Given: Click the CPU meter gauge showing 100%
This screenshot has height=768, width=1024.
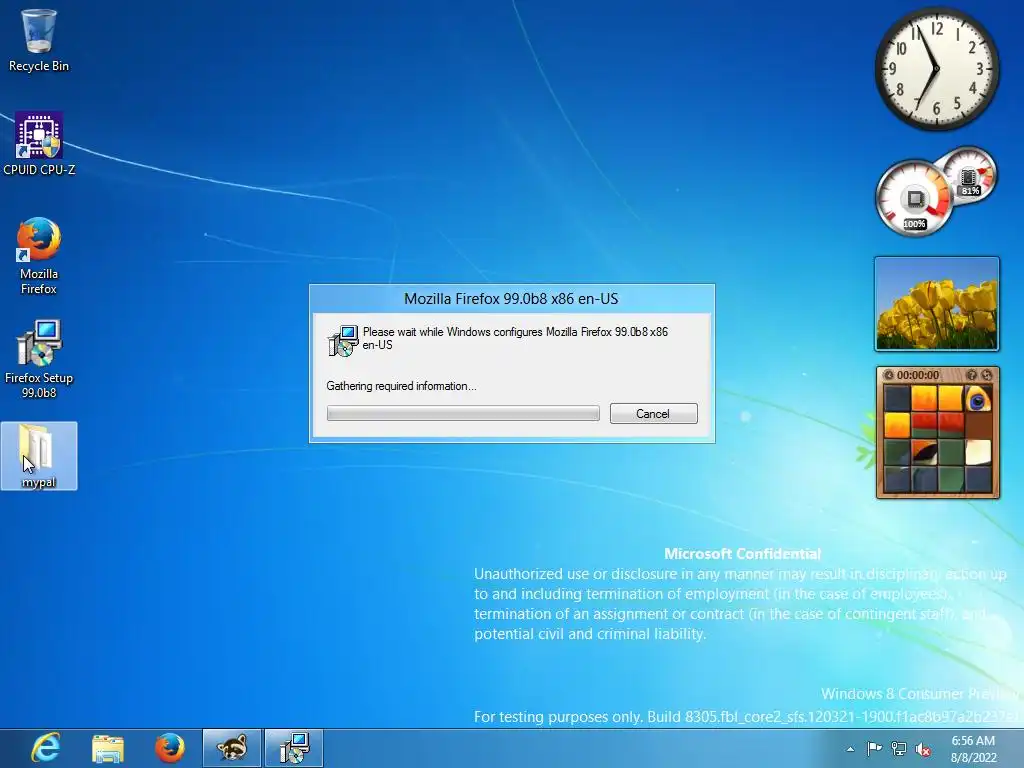Looking at the screenshot, I should pyautogui.click(x=914, y=199).
